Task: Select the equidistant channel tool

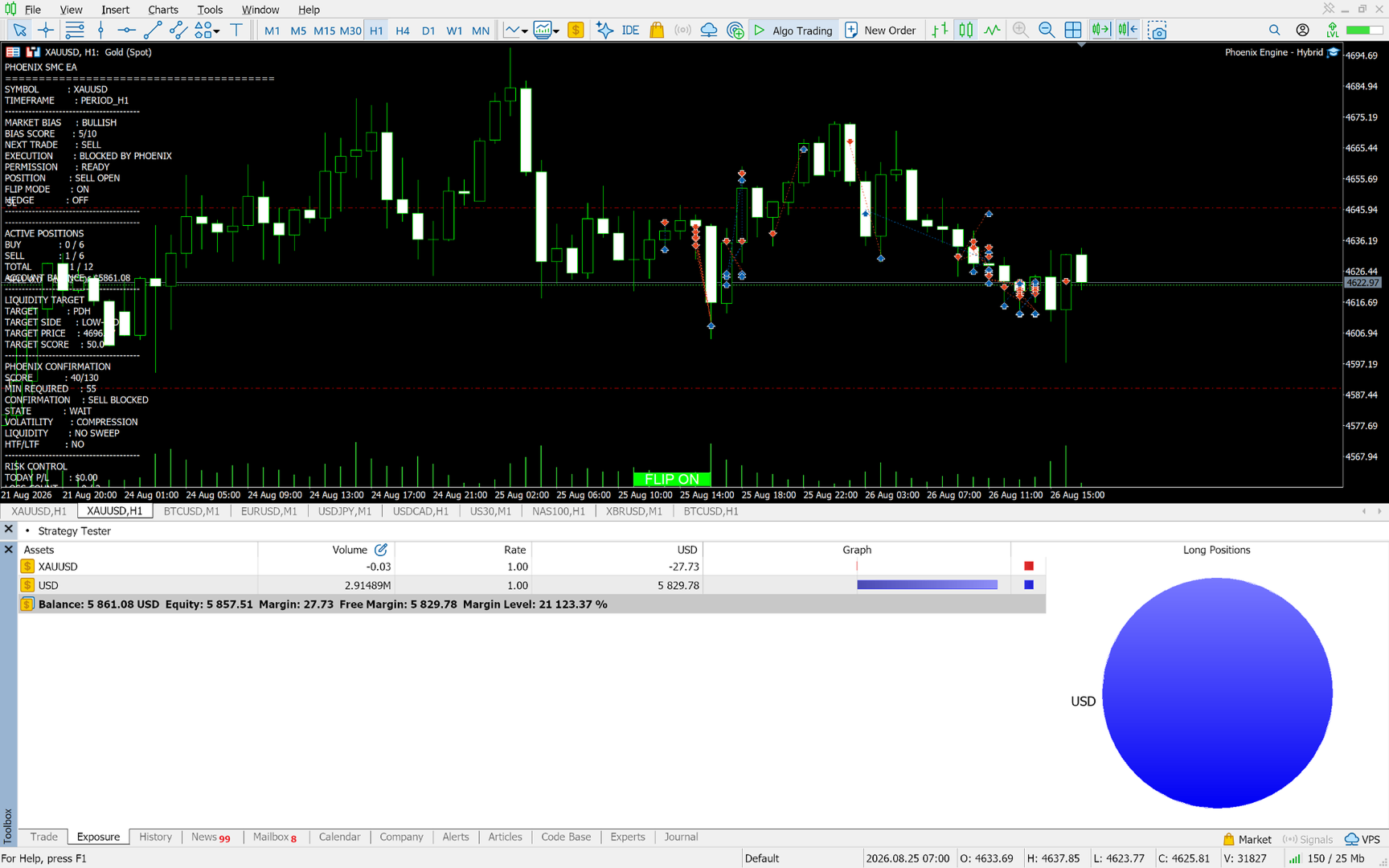Action: pos(178,31)
